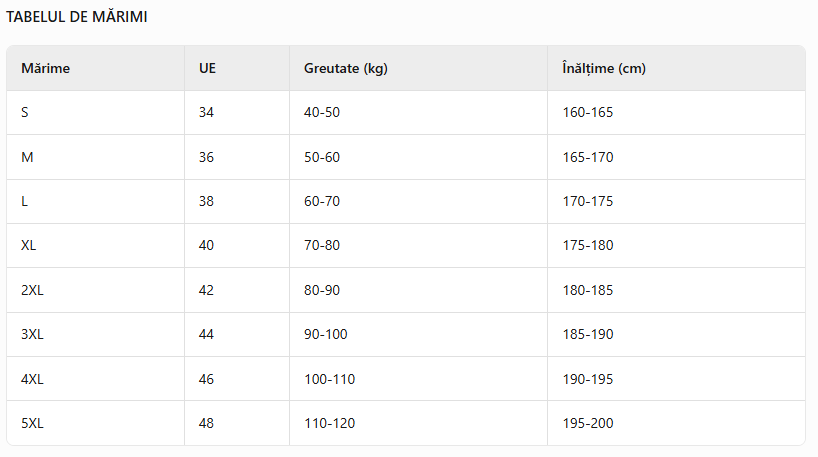Click the UE column header

coord(207,68)
